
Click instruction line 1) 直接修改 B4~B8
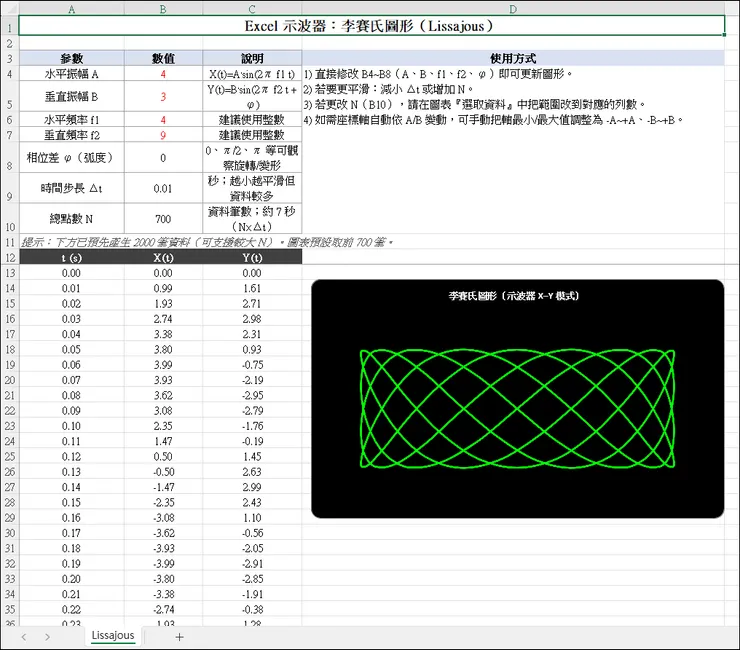438,74
